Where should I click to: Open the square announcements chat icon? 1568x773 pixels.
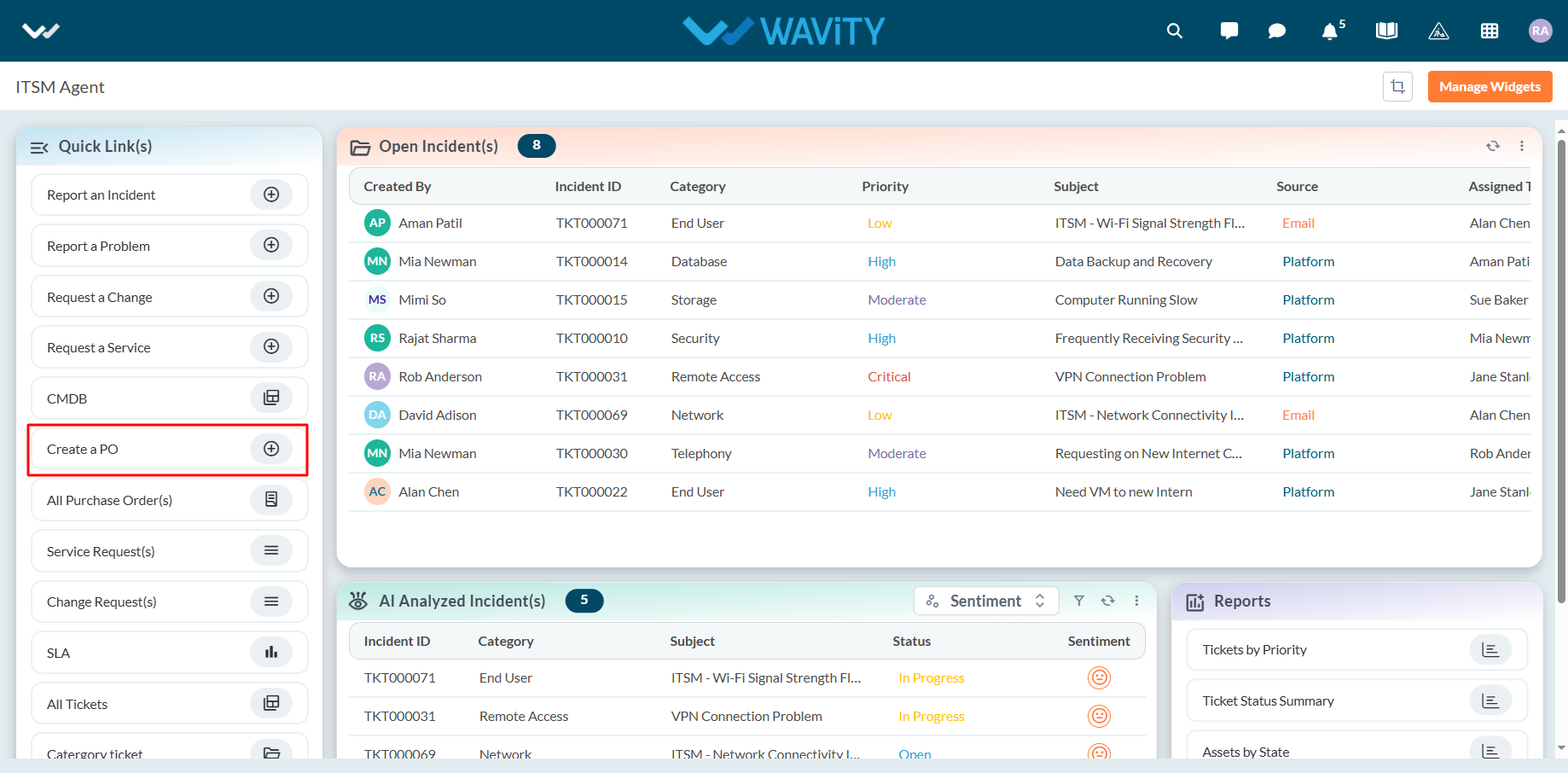[1229, 31]
